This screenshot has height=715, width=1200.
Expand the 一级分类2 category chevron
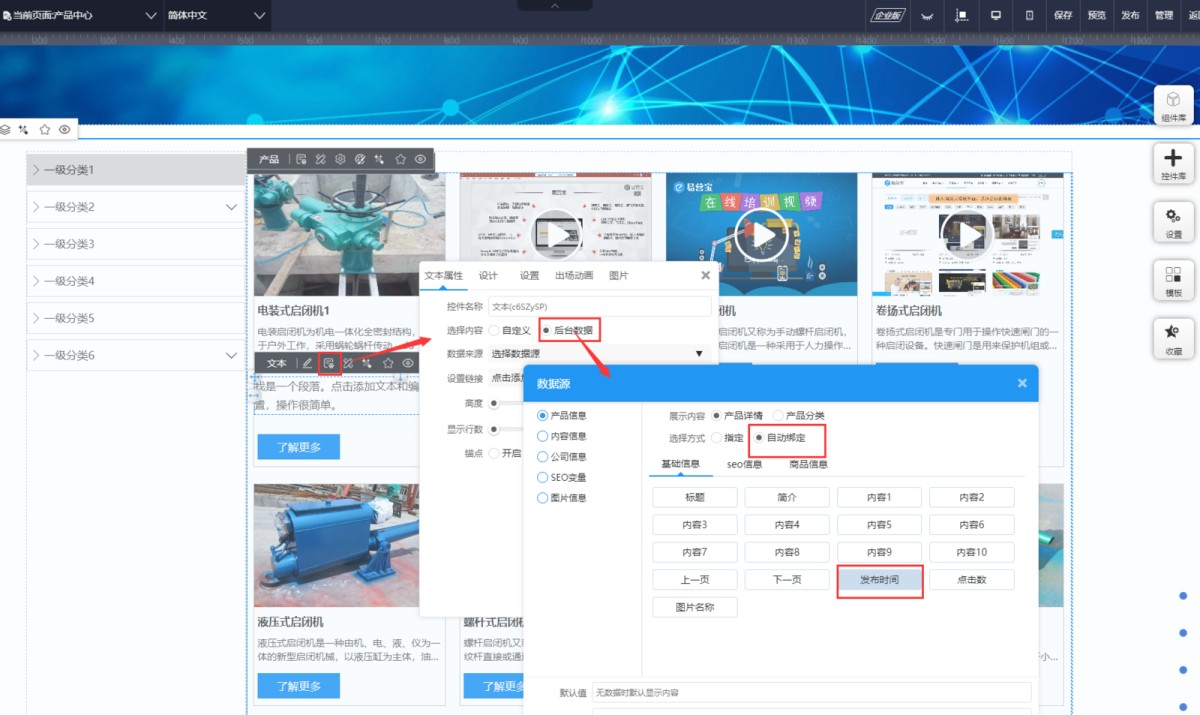231,207
